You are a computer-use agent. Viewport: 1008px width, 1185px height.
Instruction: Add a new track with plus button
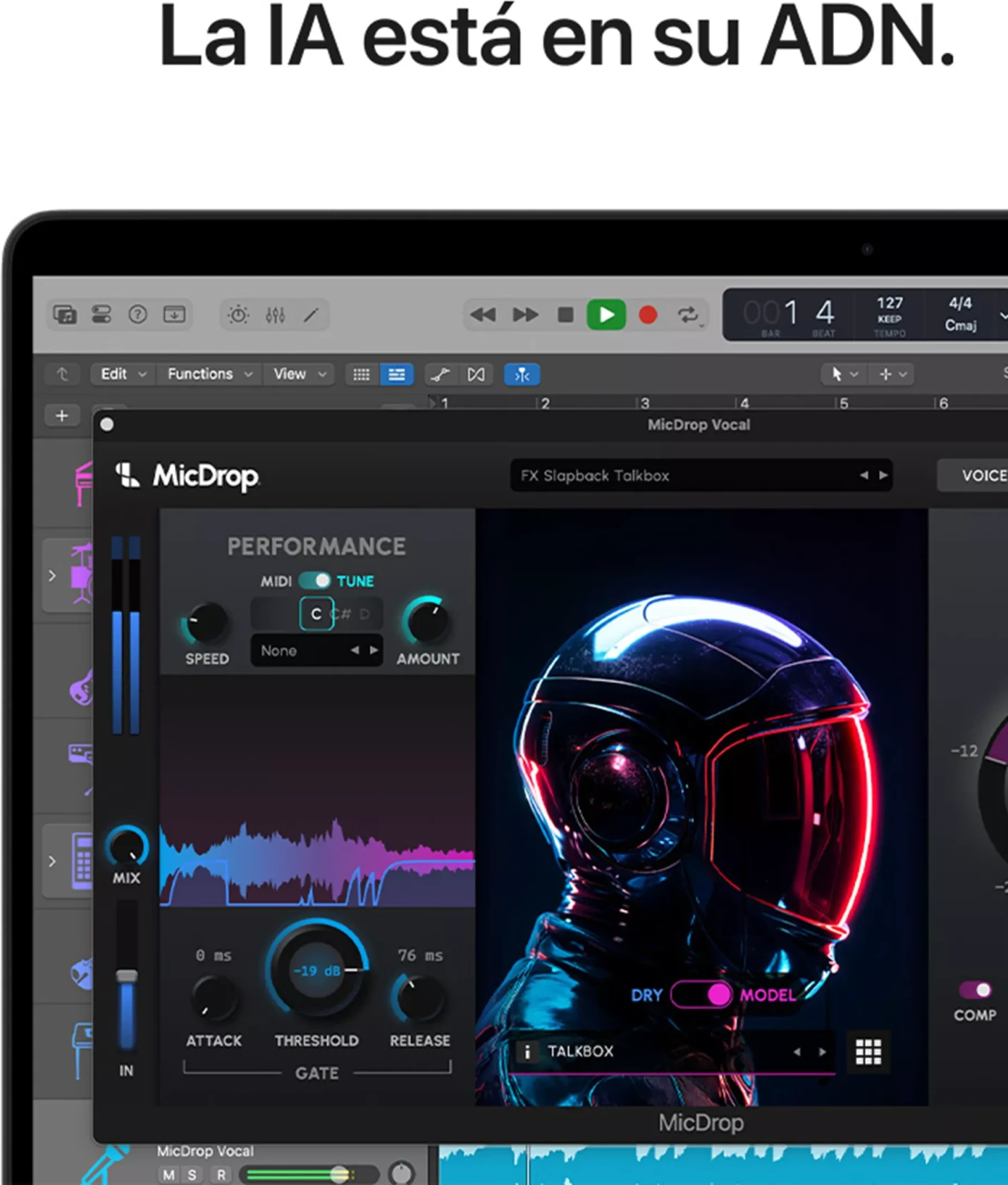click(62, 416)
